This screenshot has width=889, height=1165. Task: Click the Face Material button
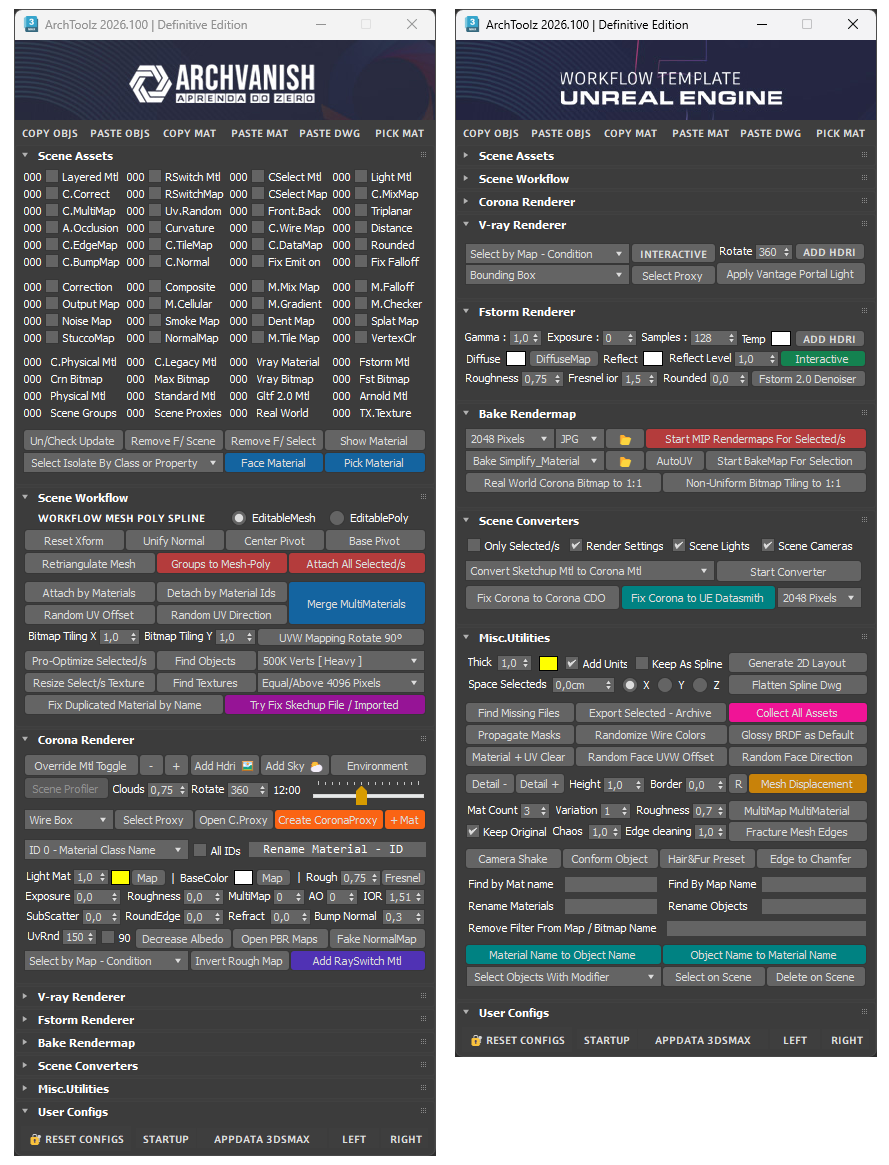tap(273, 463)
